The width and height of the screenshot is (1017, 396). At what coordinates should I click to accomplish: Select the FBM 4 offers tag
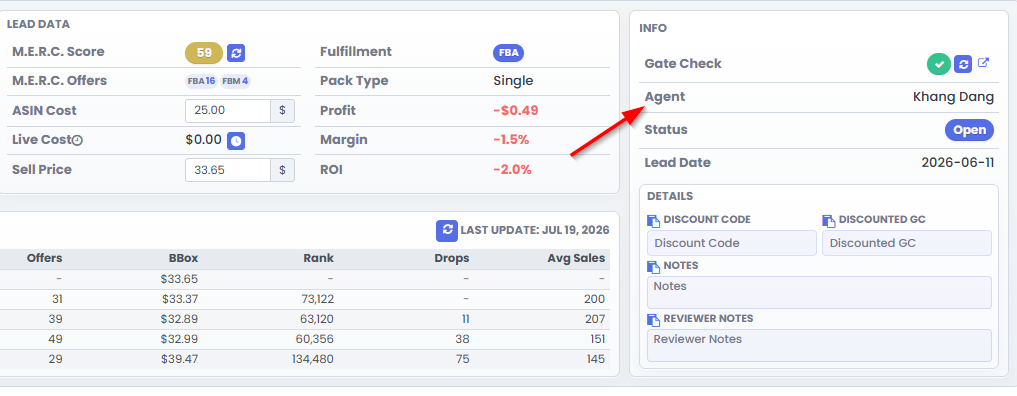(x=235, y=81)
